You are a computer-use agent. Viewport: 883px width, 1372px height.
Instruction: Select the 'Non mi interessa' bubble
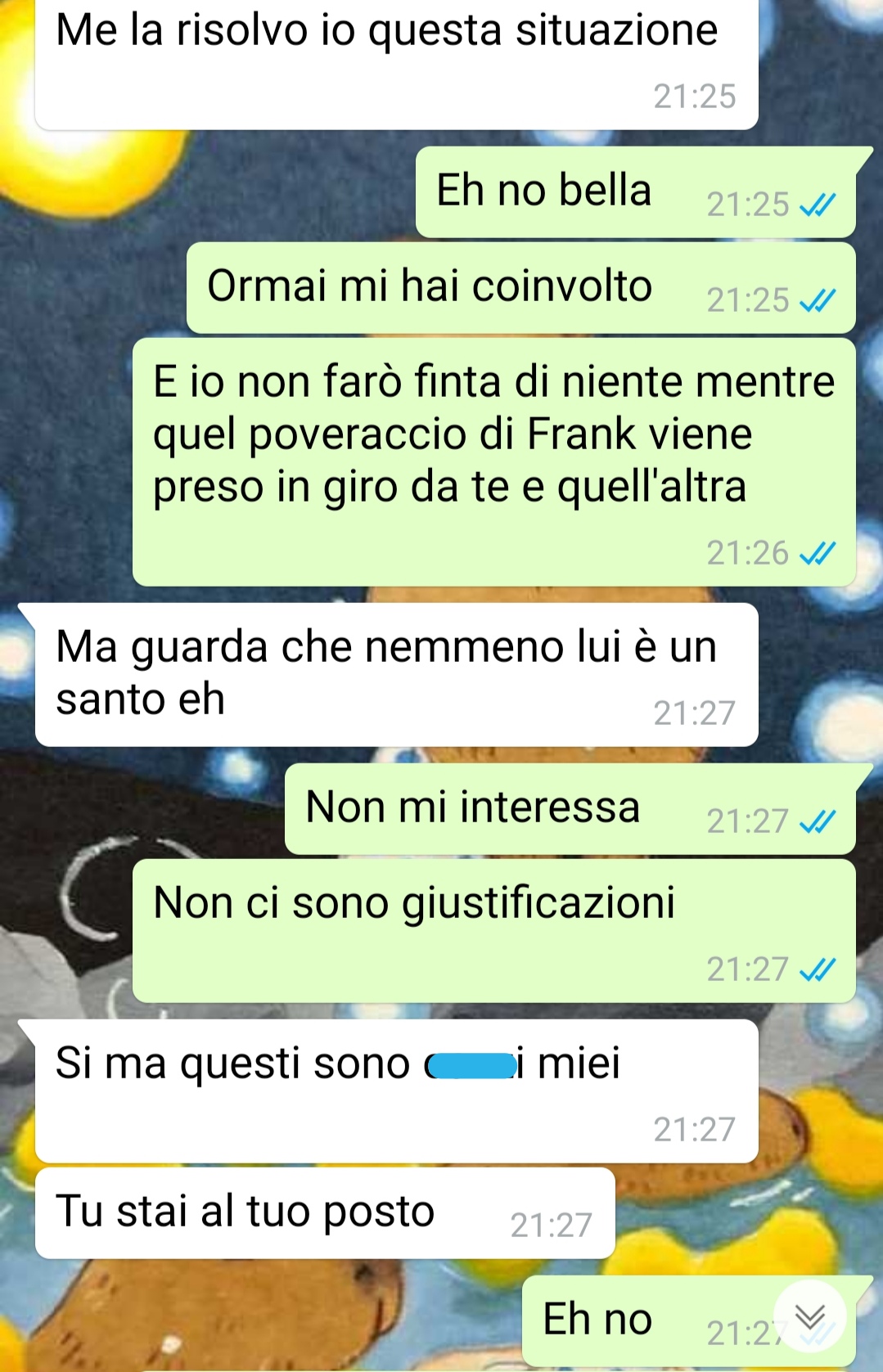click(x=570, y=809)
